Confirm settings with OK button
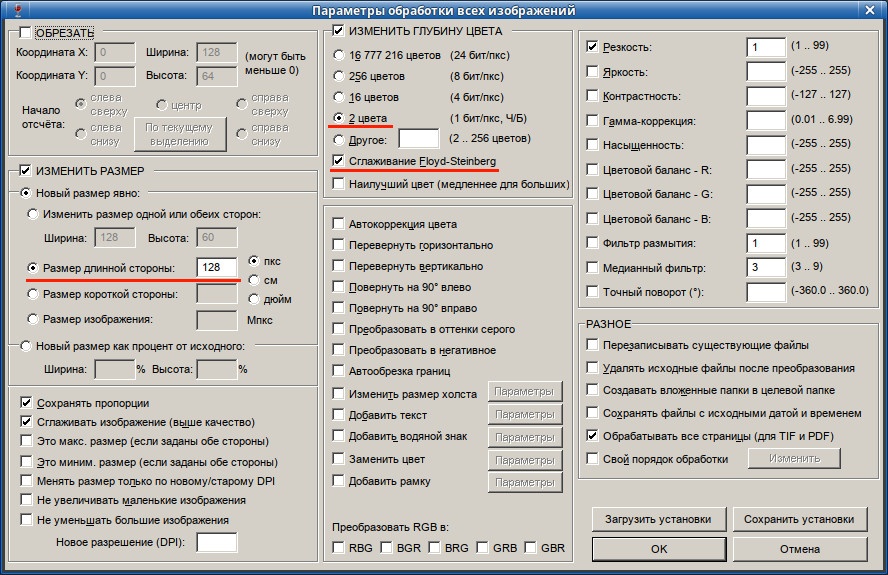This screenshot has height=575, width=888. click(x=659, y=549)
